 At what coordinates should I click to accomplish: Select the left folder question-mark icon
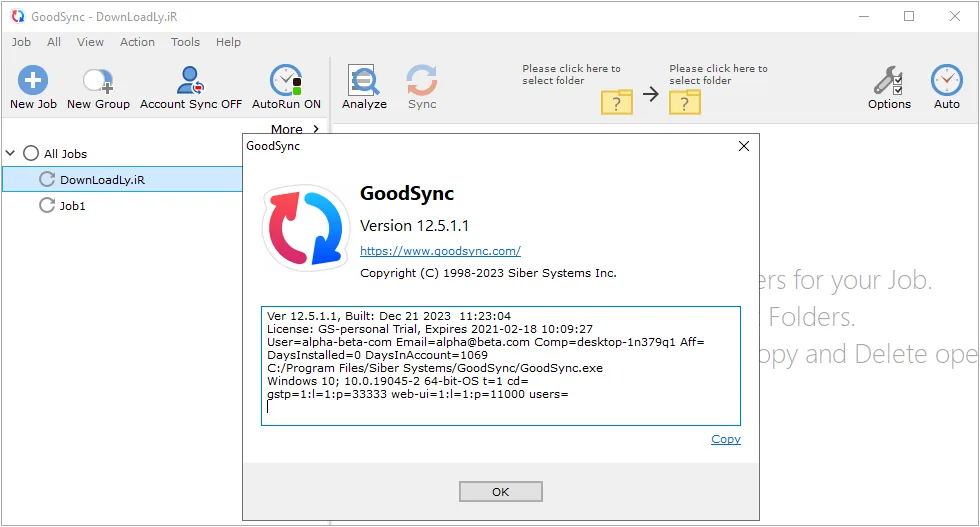click(x=616, y=102)
